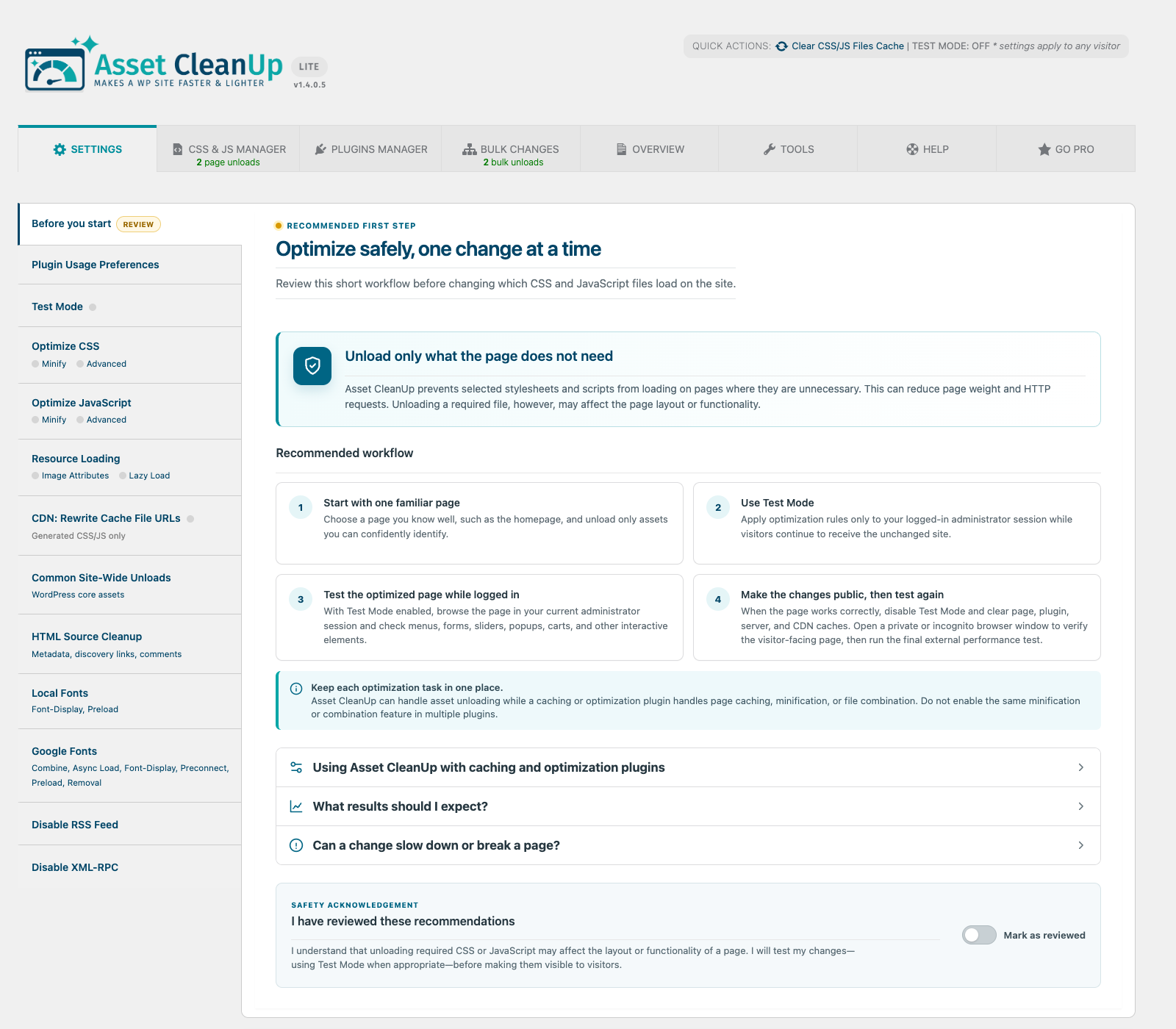Image resolution: width=1176 pixels, height=1029 pixels.
Task: Click the REVIEW badge beside Before you start
Action: pyautogui.click(x=138, y=224)
